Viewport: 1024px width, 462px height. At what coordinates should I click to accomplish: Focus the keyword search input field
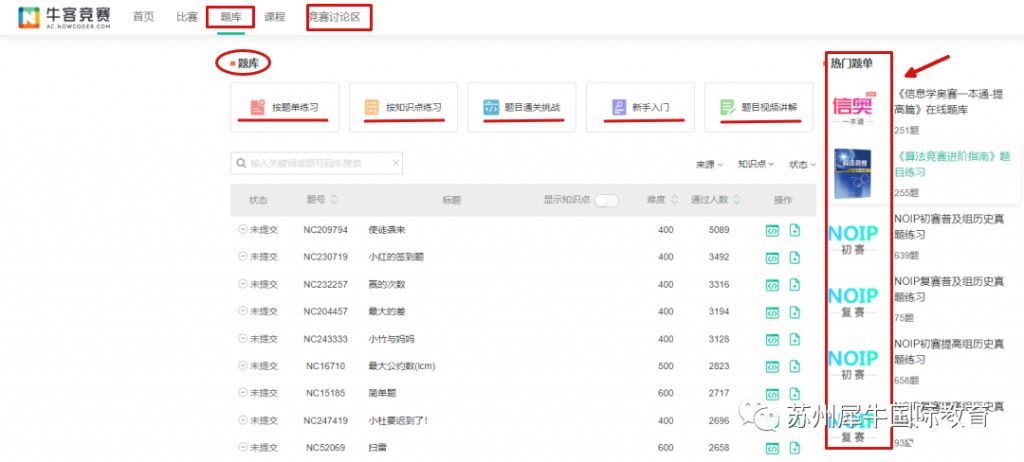[316, 163]
